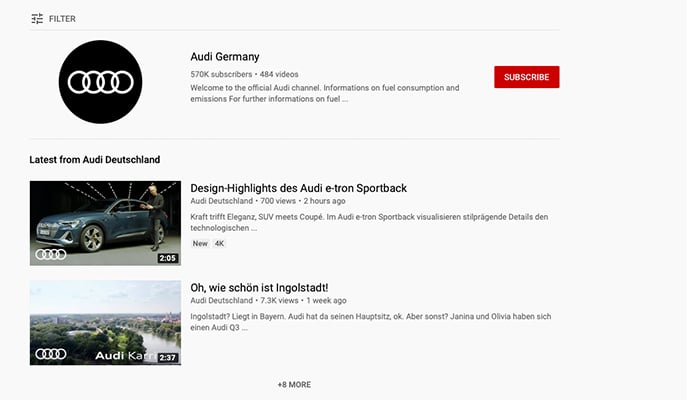The height and width of the screenshot is (400, 687).
Task: Click the channel welcome description text
Action: [325, 94]
